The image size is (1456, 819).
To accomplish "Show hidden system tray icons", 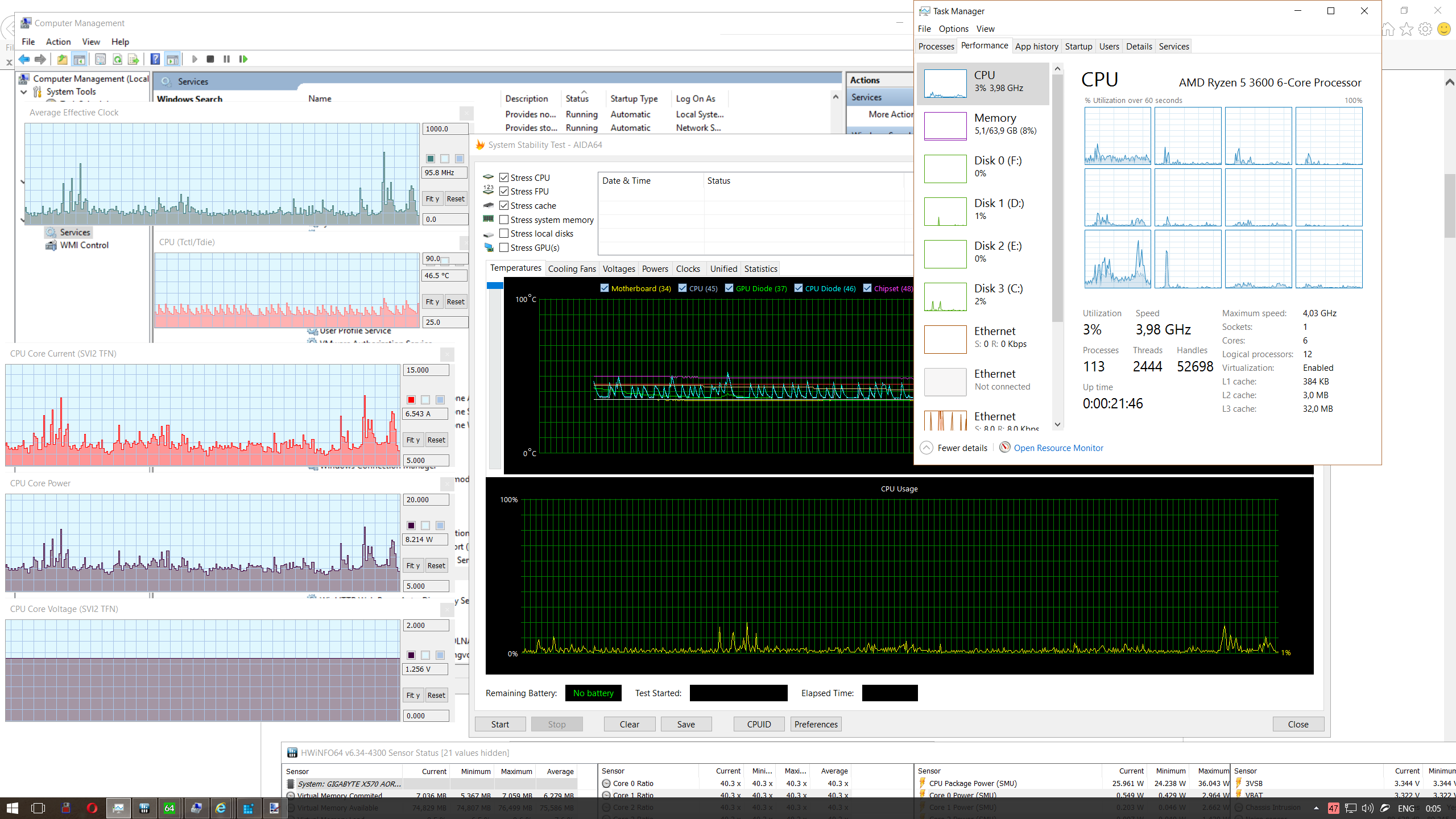I will click(x=1316, y=808).
